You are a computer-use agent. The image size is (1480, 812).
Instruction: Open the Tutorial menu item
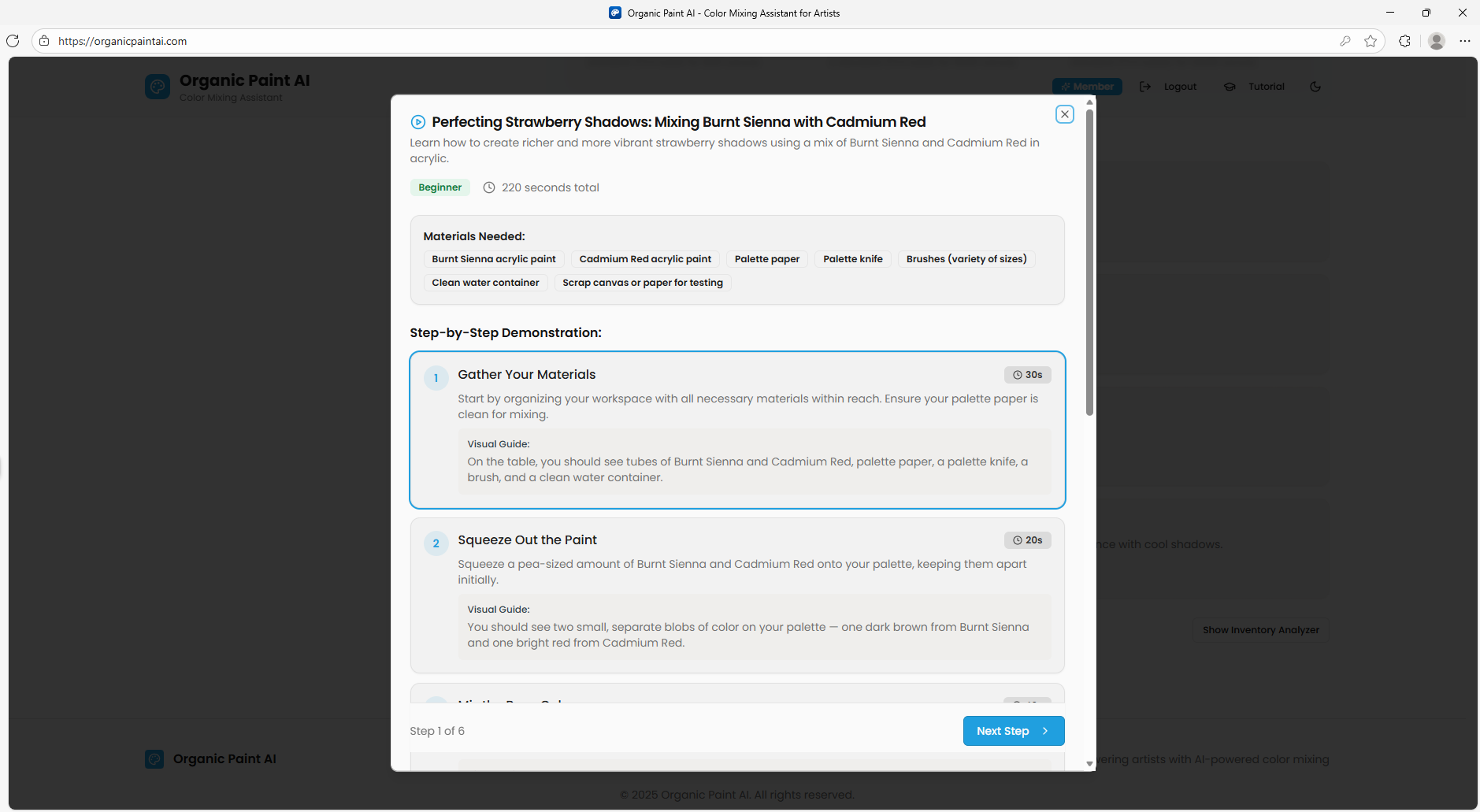click(1265, 87)
